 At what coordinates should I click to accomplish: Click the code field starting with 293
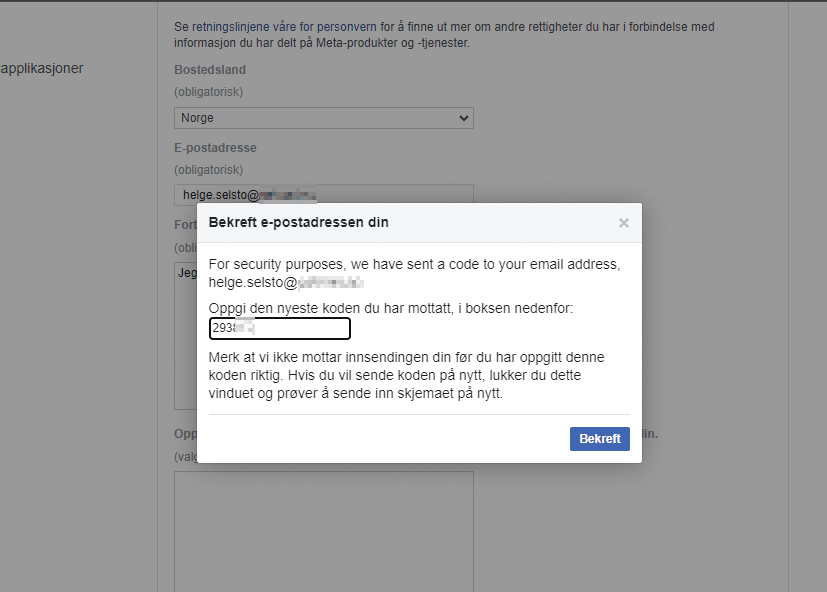point(279,328)
